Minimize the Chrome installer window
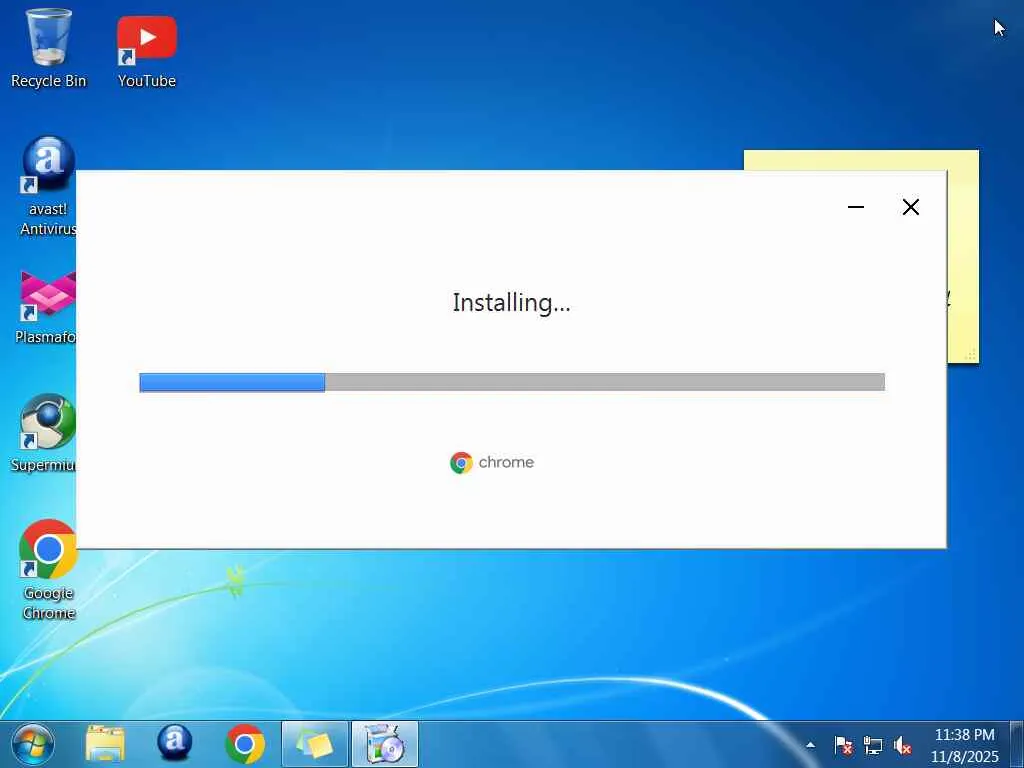 pyautogui.click(x=856, y=207)
